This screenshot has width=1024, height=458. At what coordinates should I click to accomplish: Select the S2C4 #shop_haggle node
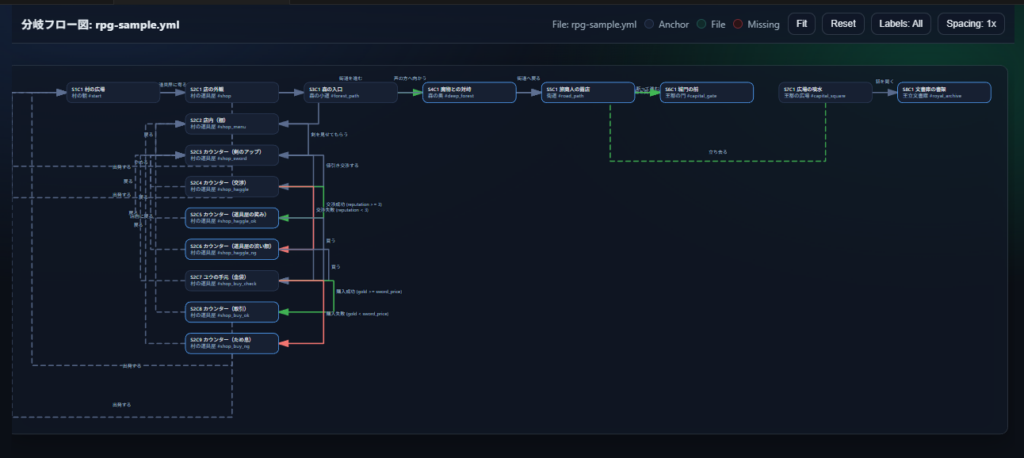pos(231,186)
